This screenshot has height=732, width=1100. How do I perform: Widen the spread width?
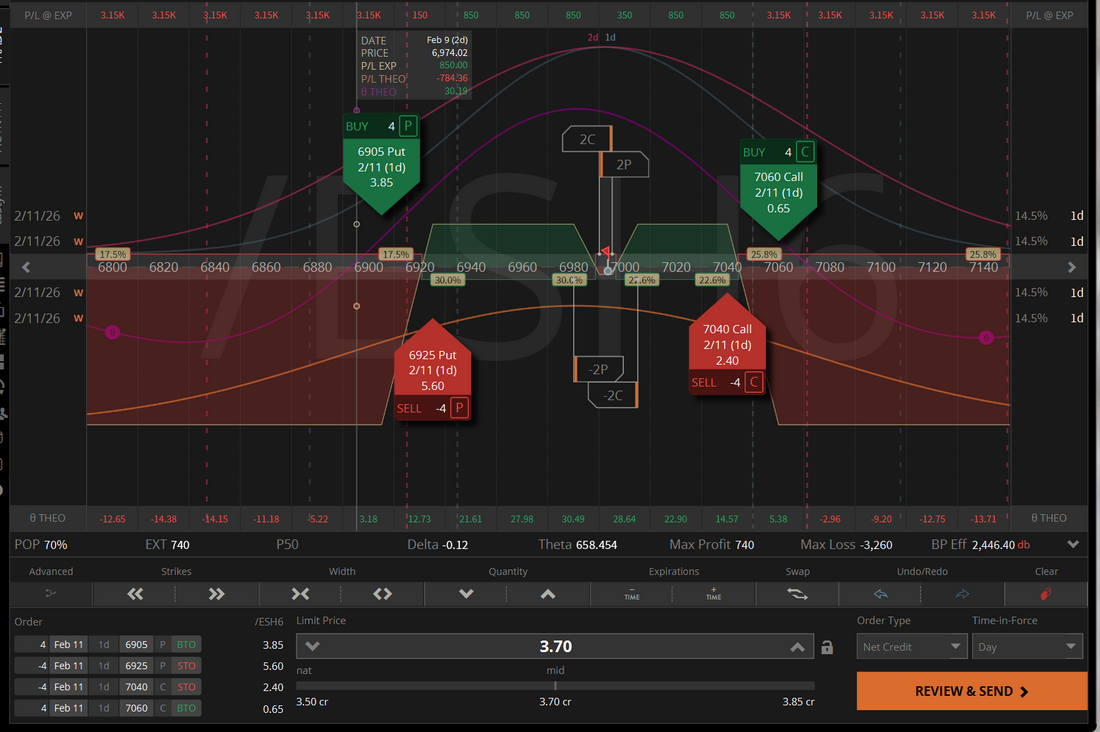pyautogui.click(x=382, y=594)
